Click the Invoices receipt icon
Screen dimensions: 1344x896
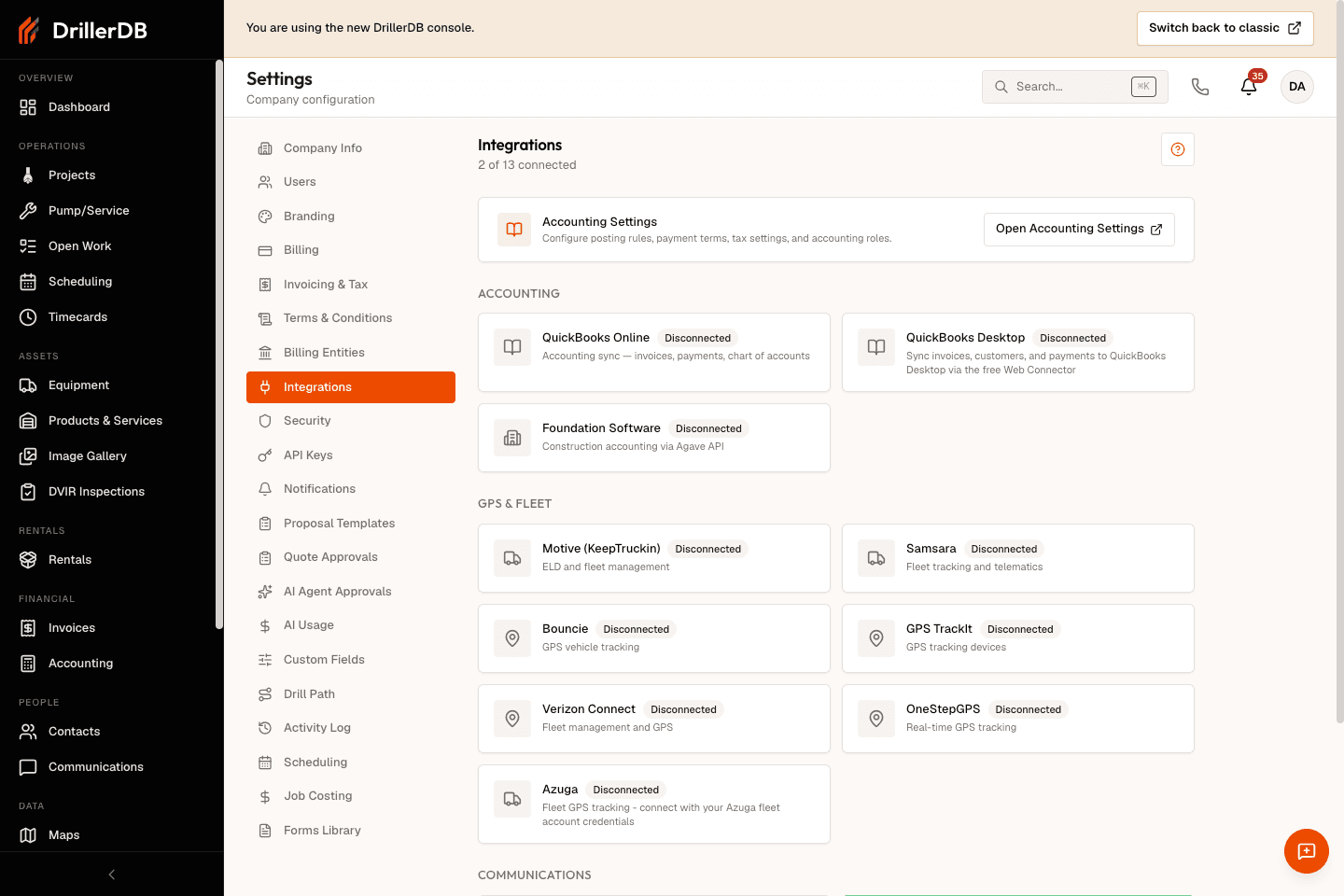(x=28, y=628)
